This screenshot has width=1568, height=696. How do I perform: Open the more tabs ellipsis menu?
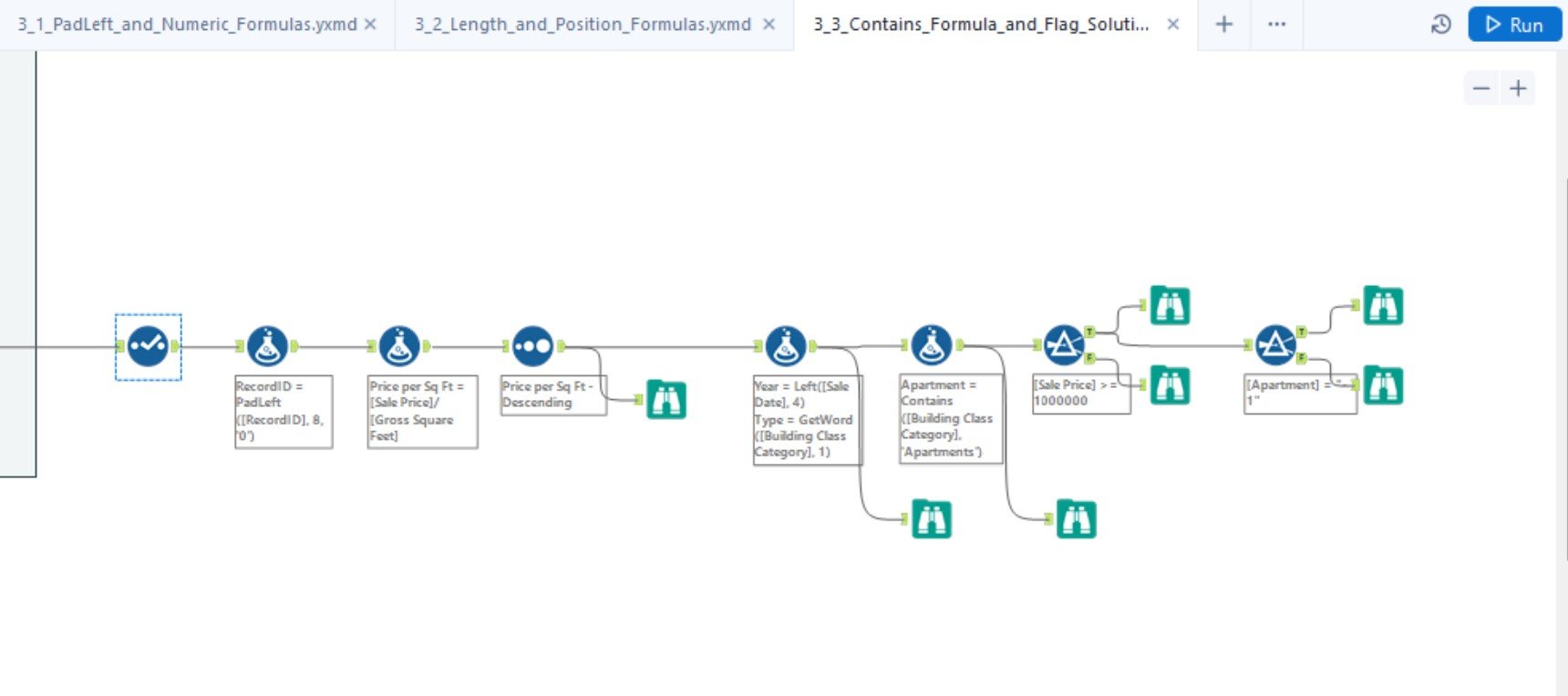[1276, 25]
